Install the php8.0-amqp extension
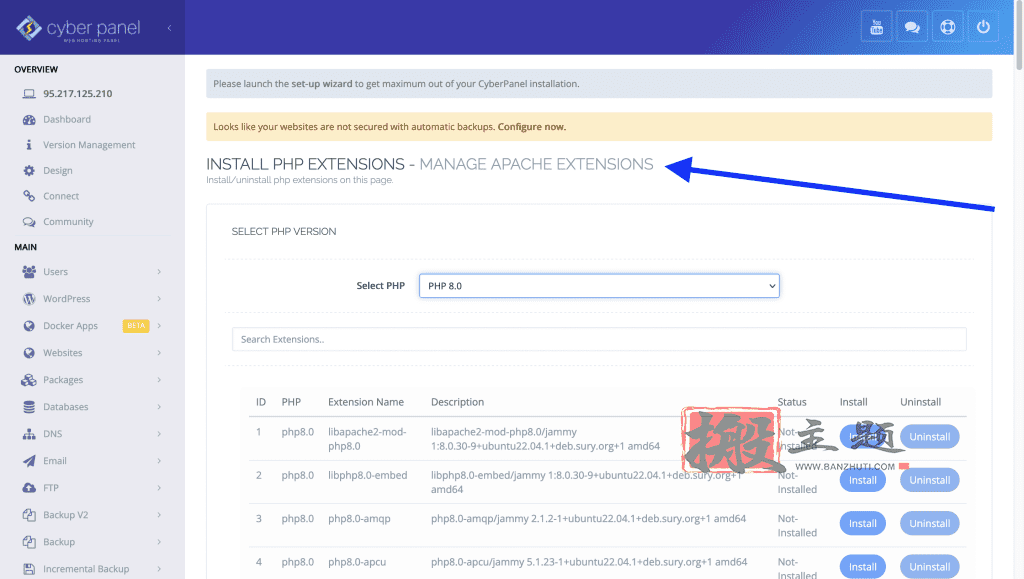1024x579 pixels. click(x=862, y=524)
